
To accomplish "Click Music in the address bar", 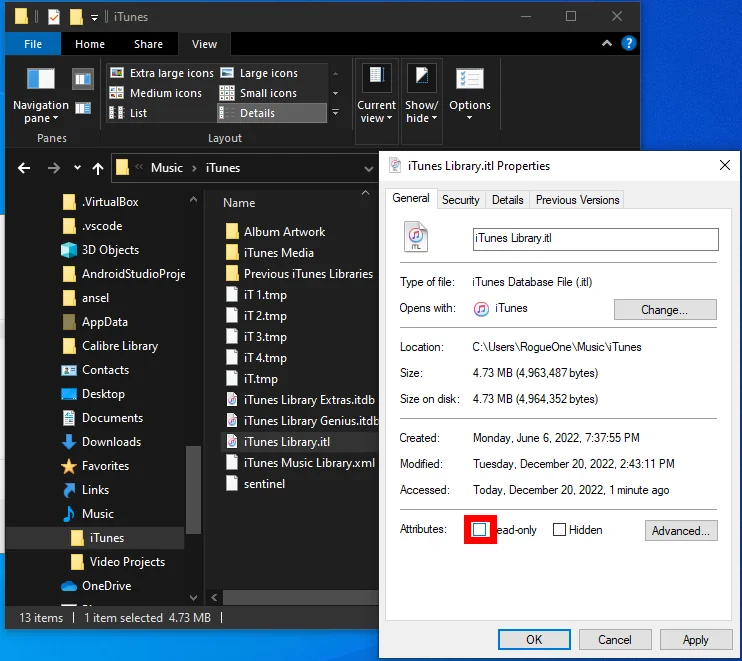I will click(167, 168).
